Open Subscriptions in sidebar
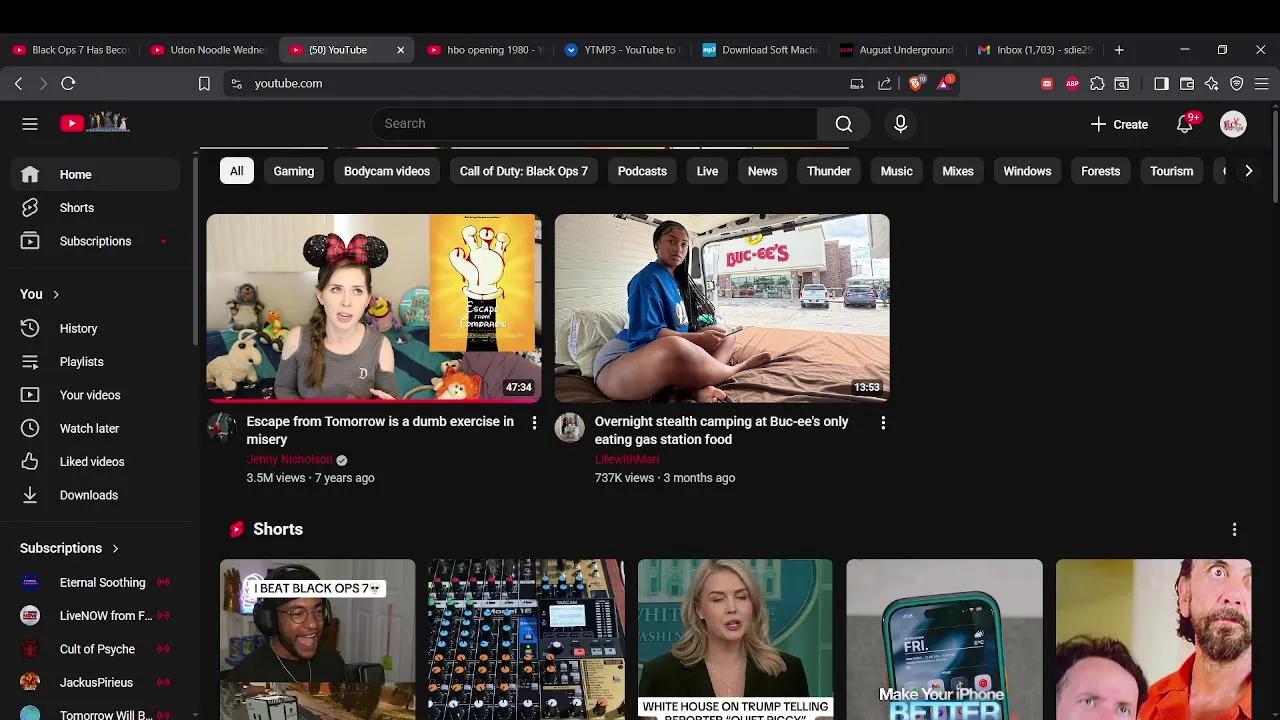The height and width of the screenshot is (720, 1280). coord(97,241)
